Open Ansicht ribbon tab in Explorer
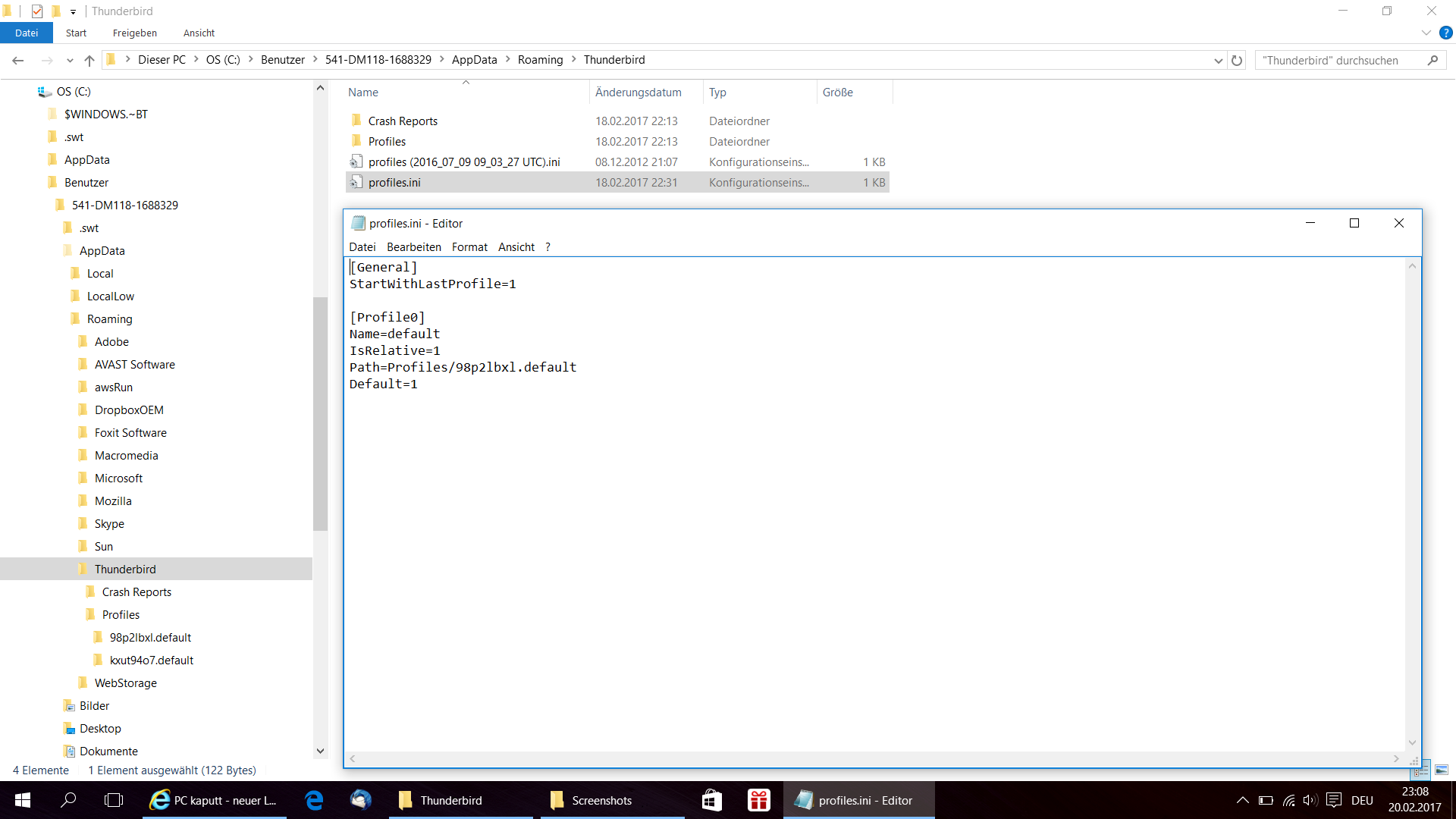Viewport: 1456px width, 819px height. [x=199, y=33]
